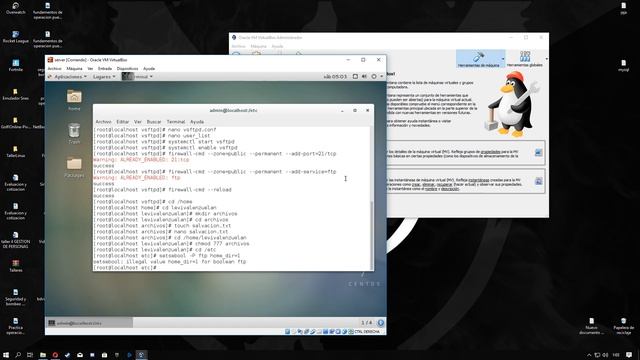Open the terminal's Terminal menu
This screenshot has width=640, height=360.
tap(176, 122)
